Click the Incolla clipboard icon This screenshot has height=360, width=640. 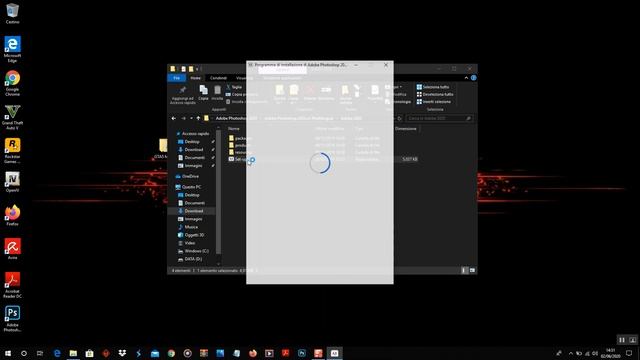tap(218, 90)
